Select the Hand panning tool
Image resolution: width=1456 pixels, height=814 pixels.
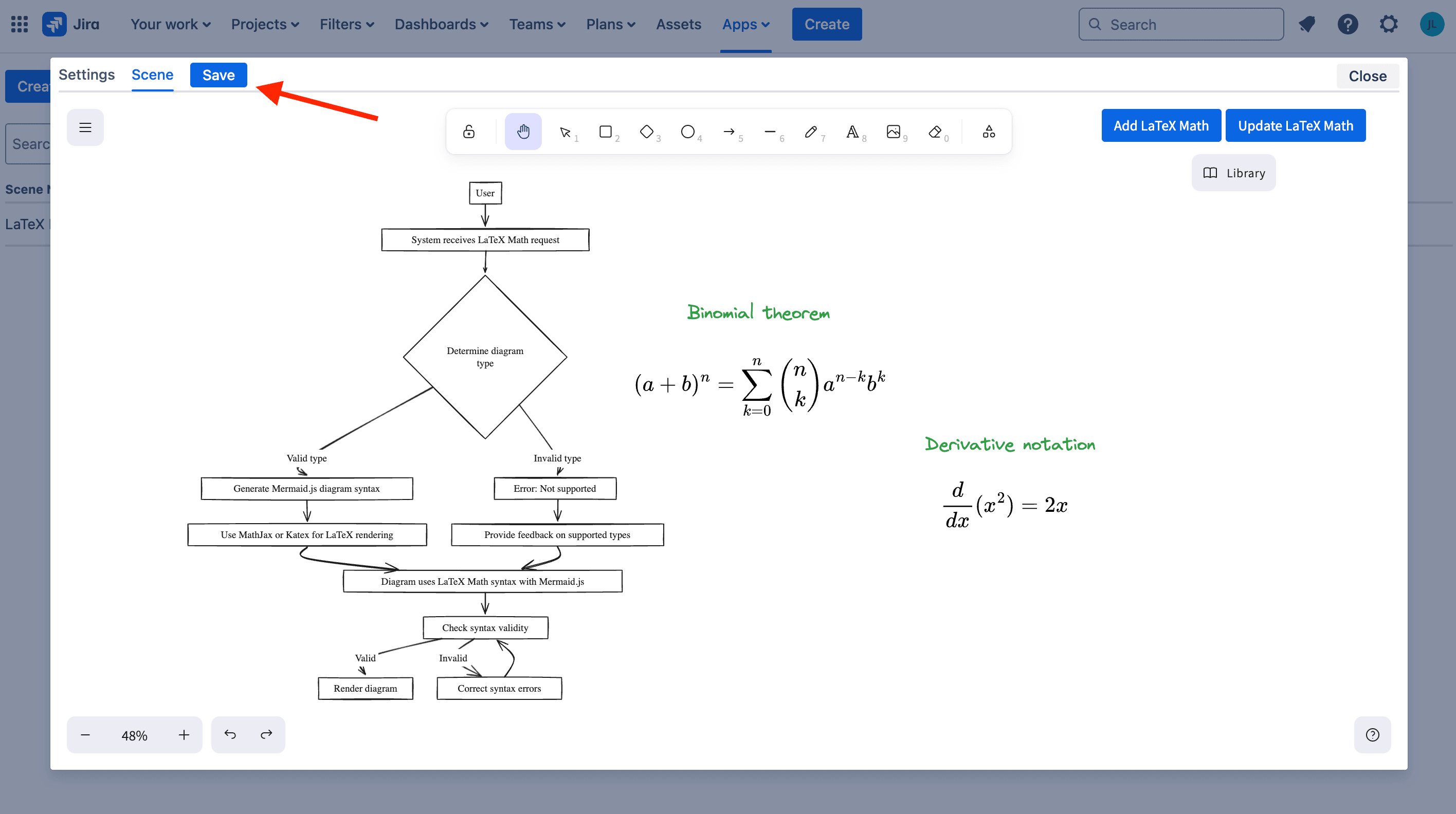pyautogui.click(x=523, y=132)
